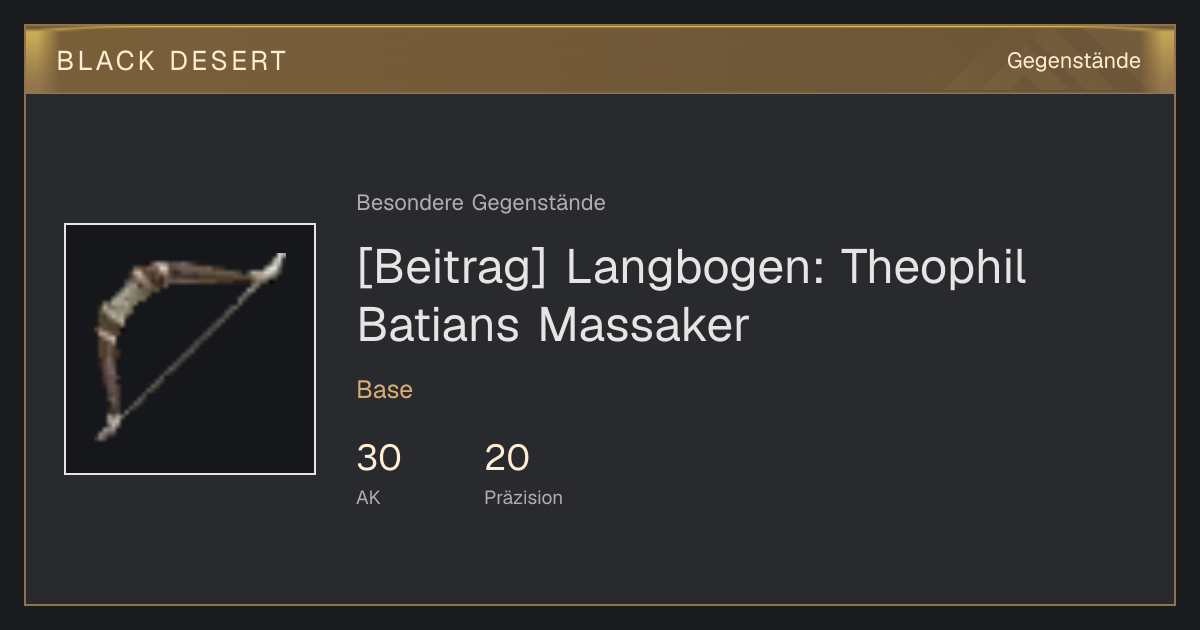Click the attack value 30

pos(379,458)
